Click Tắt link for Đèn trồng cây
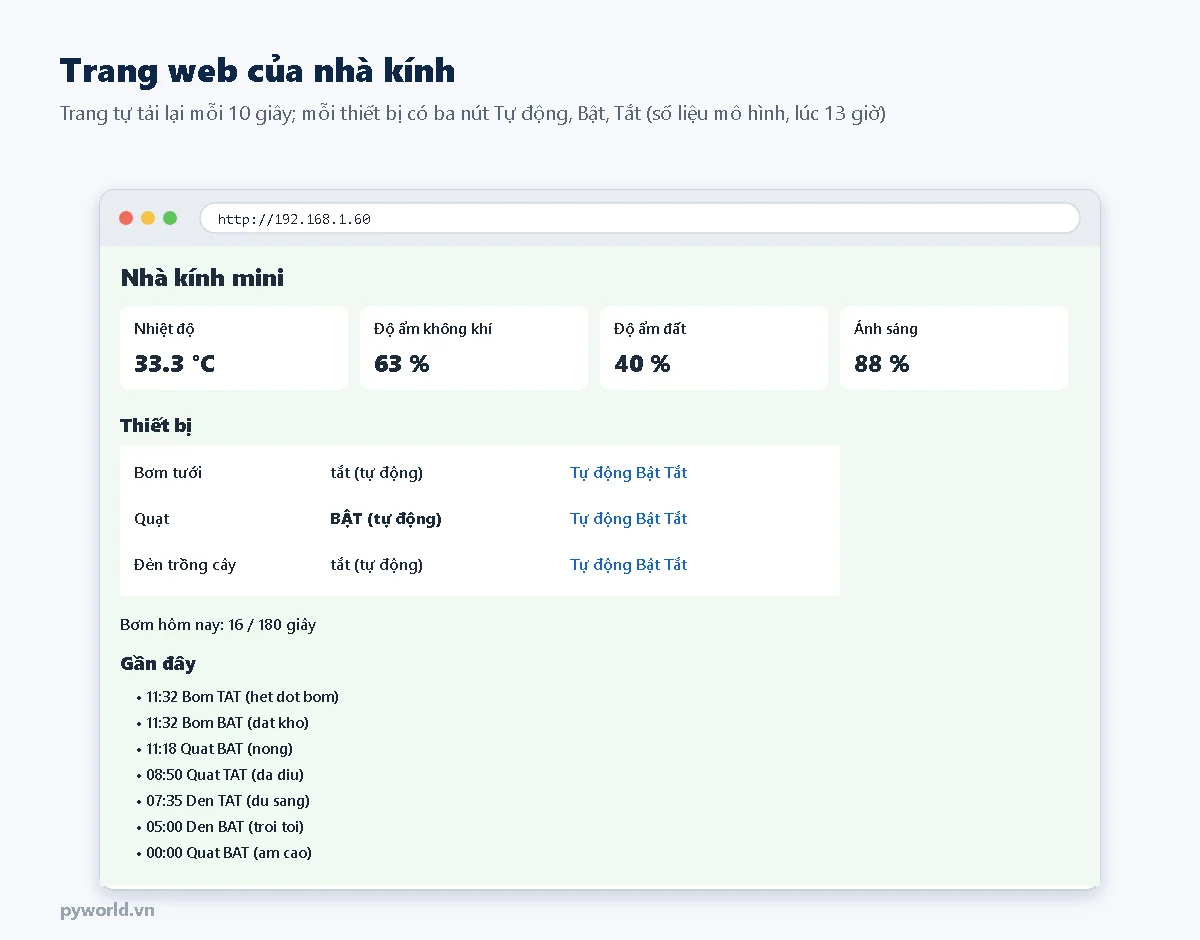1200x940 pixels. [x=675, y=565]
